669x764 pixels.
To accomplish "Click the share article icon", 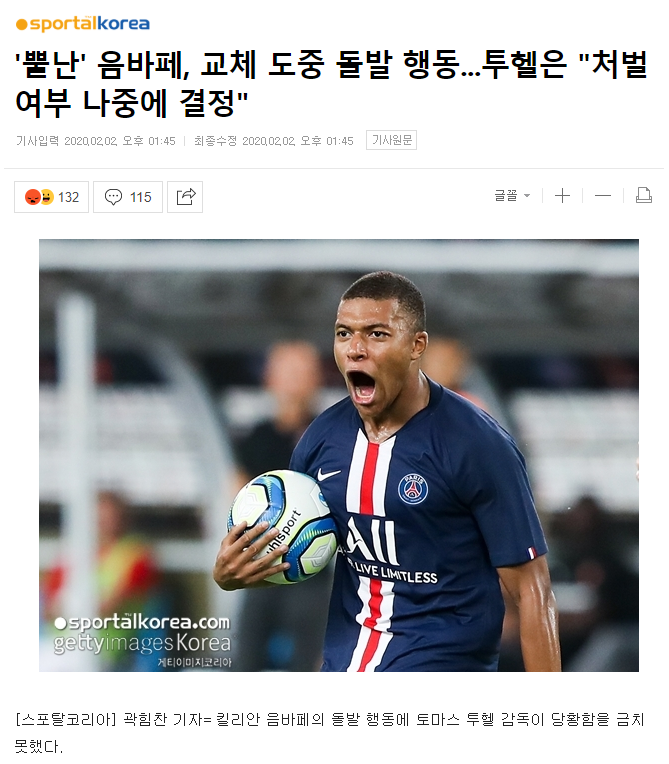I will 185,197.
